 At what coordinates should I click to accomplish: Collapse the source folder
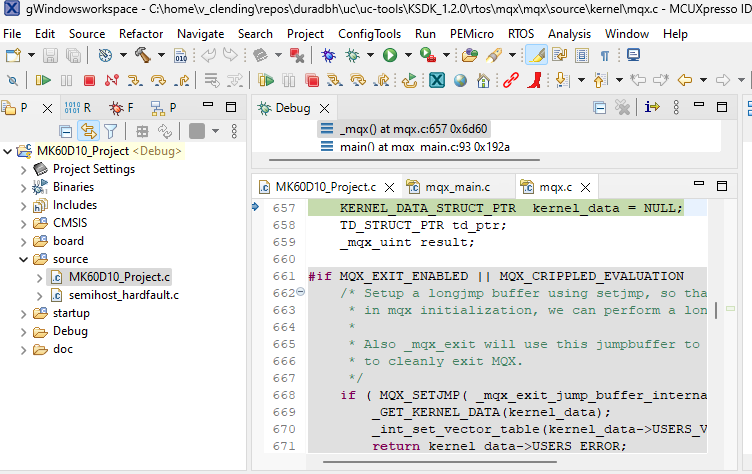point(23,260)
